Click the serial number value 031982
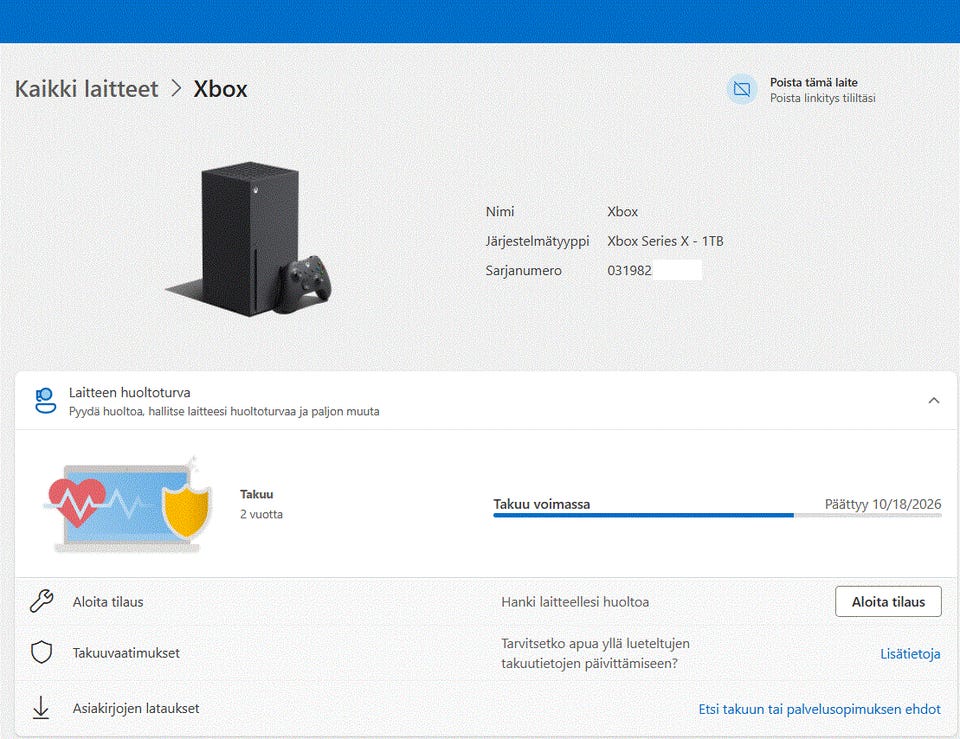This screenshot has width=960, height=739. click(x=629, y=271)
